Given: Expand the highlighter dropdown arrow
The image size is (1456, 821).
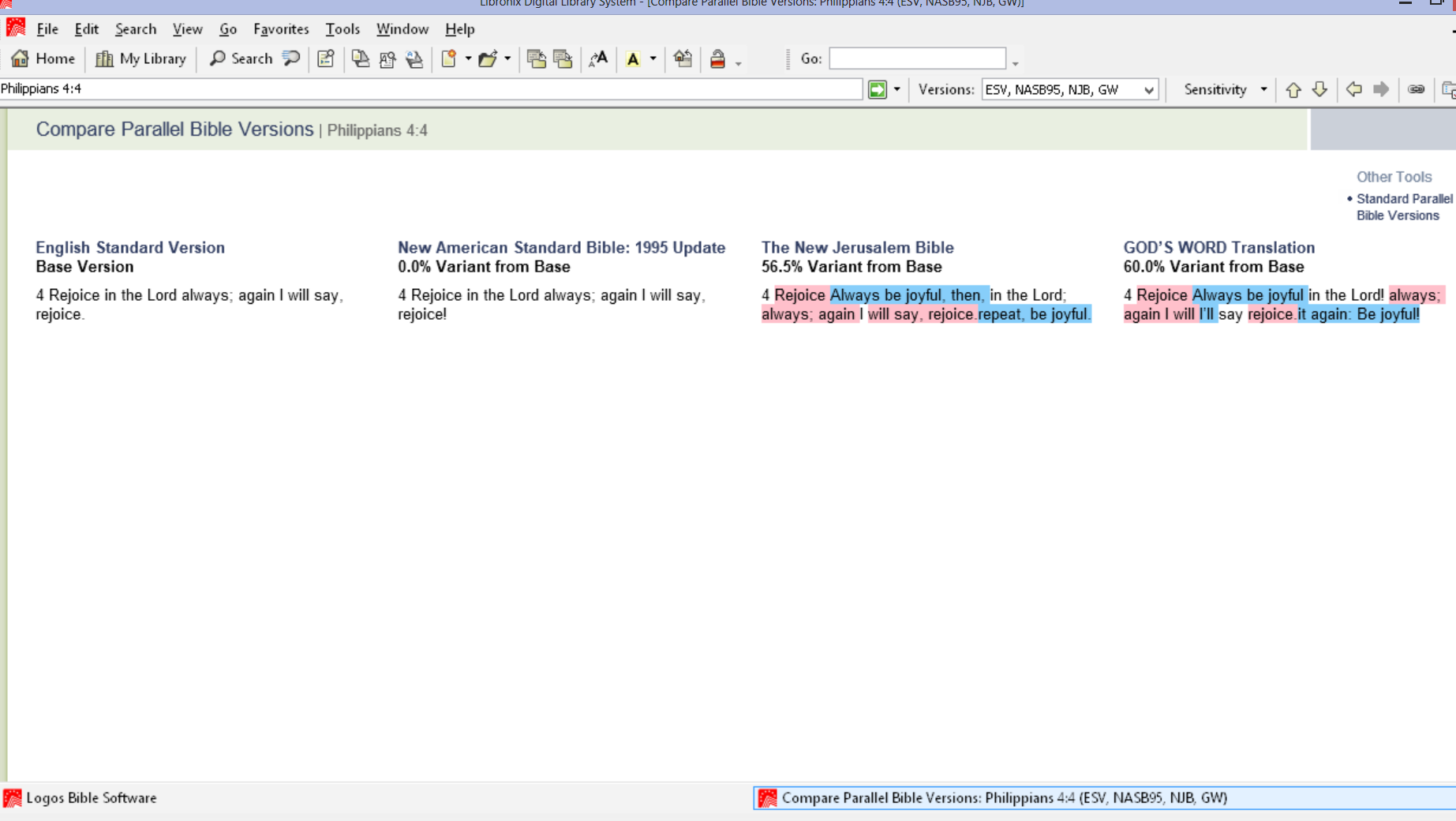Looking at the screenshot, I should [x=653, y=58].
